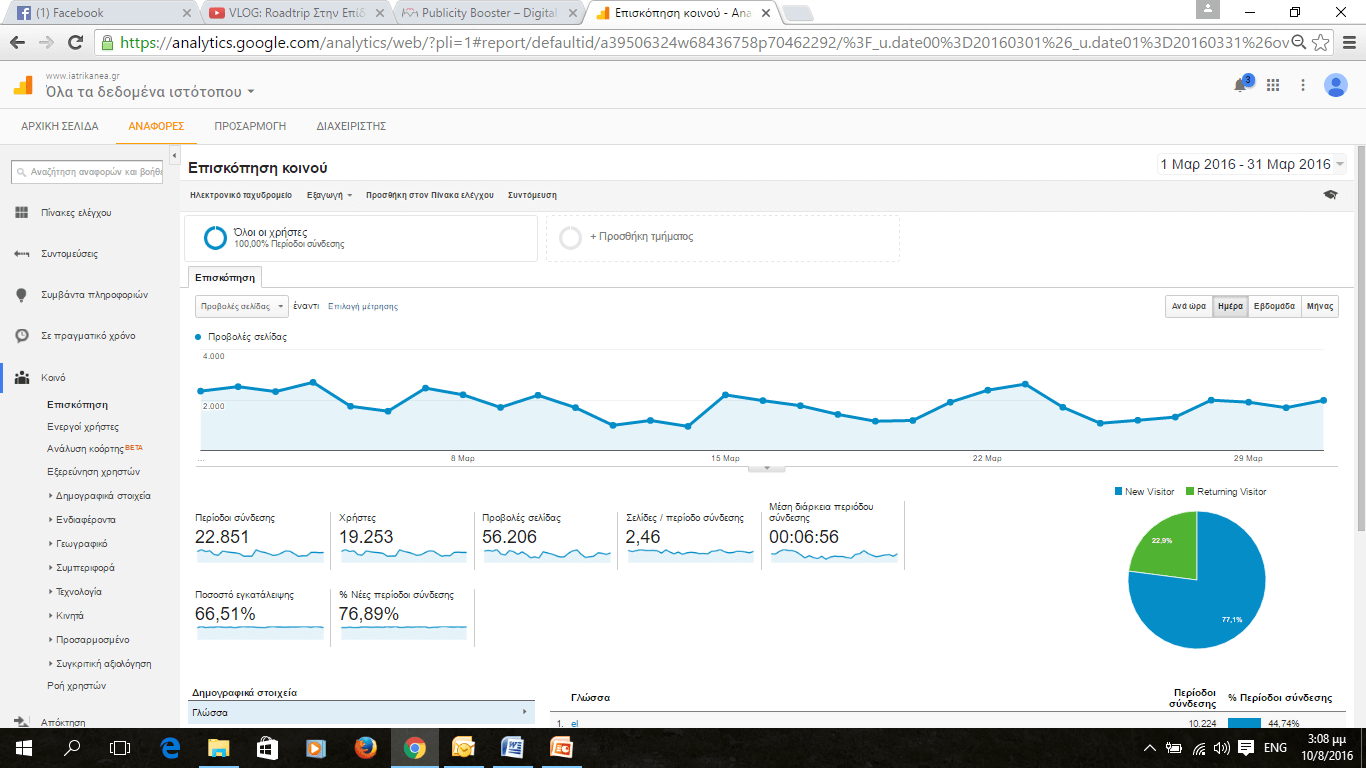The height and width of the screenshot is (768, 1366).
Task: Click the browser reload button
Action: pos(75,43)
